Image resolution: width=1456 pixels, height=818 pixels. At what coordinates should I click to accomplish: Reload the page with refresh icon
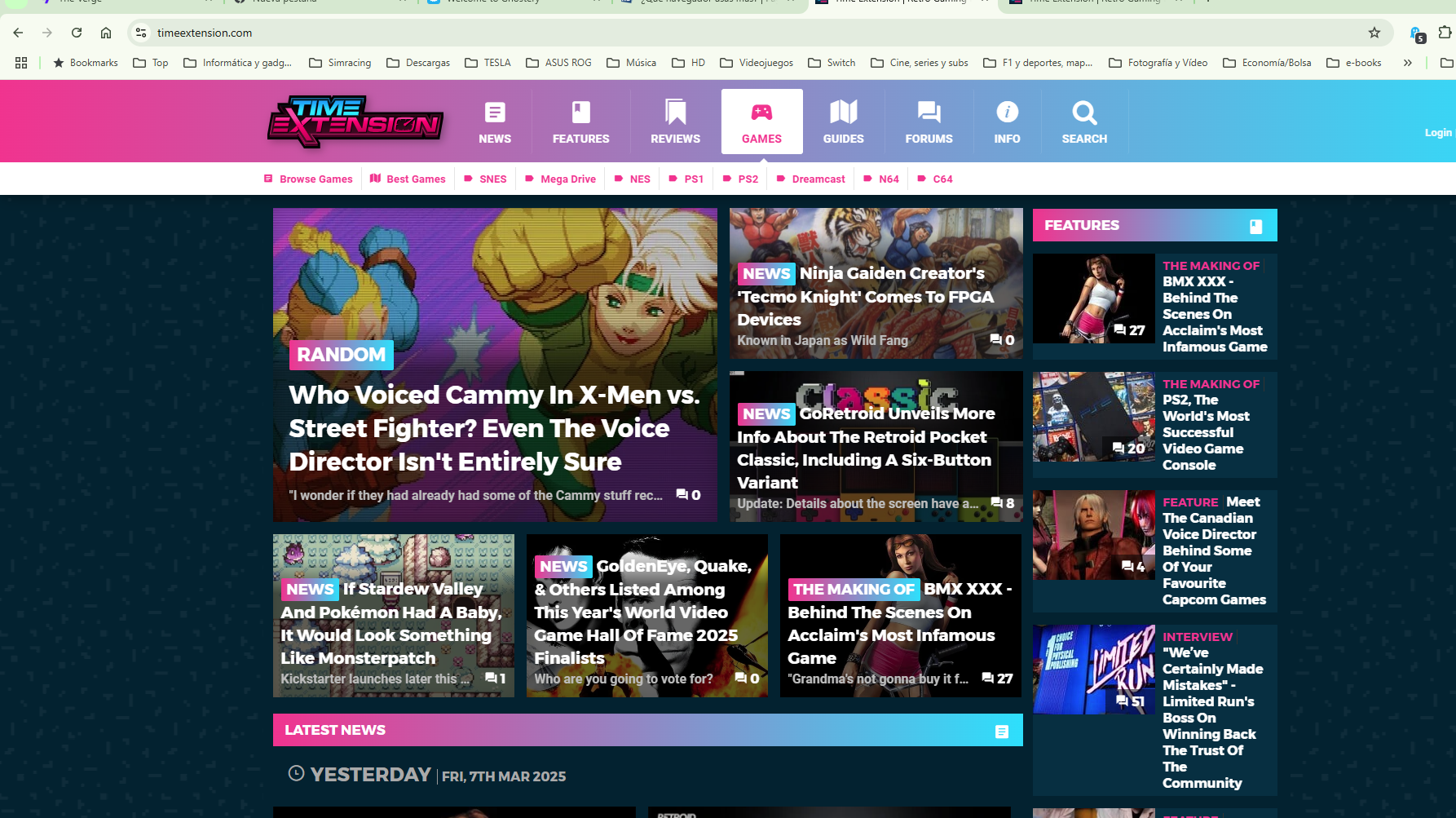coord(77,33)
